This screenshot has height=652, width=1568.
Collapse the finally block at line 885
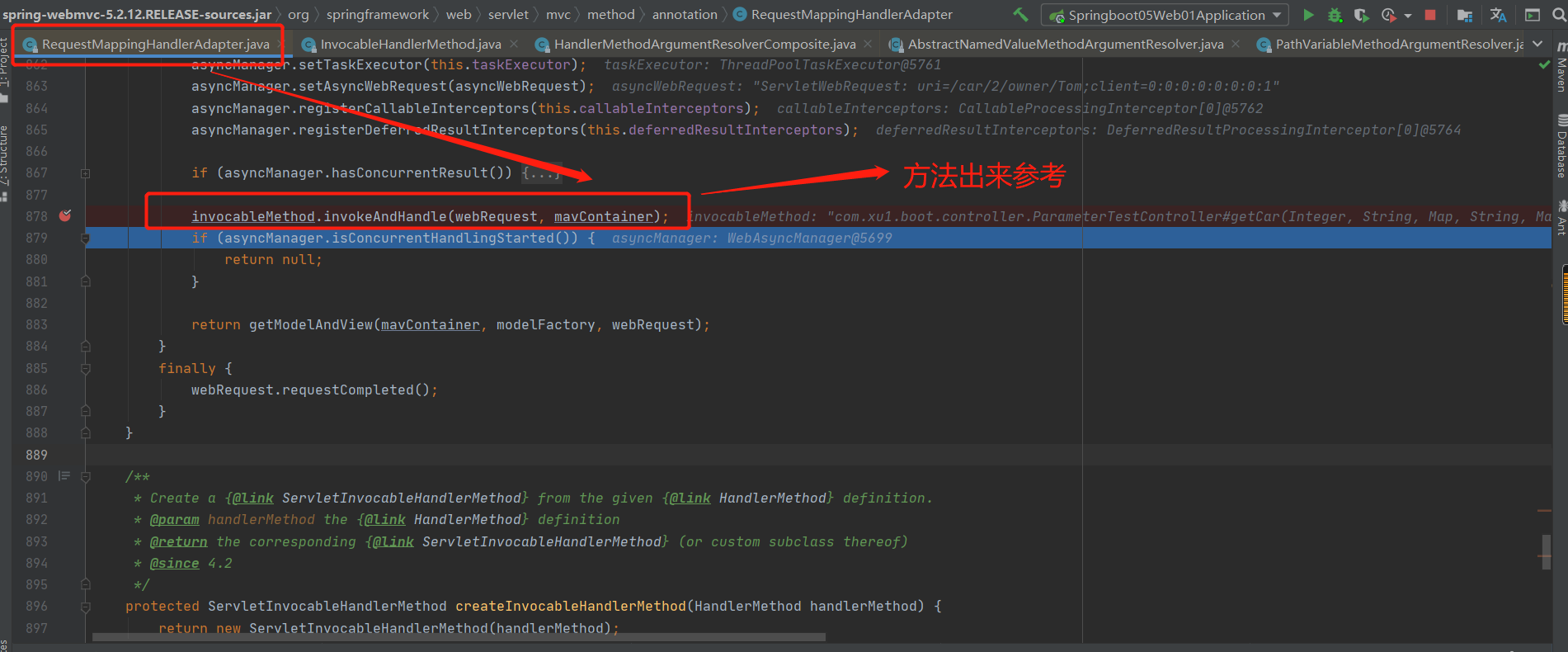[x=85, y=369]
